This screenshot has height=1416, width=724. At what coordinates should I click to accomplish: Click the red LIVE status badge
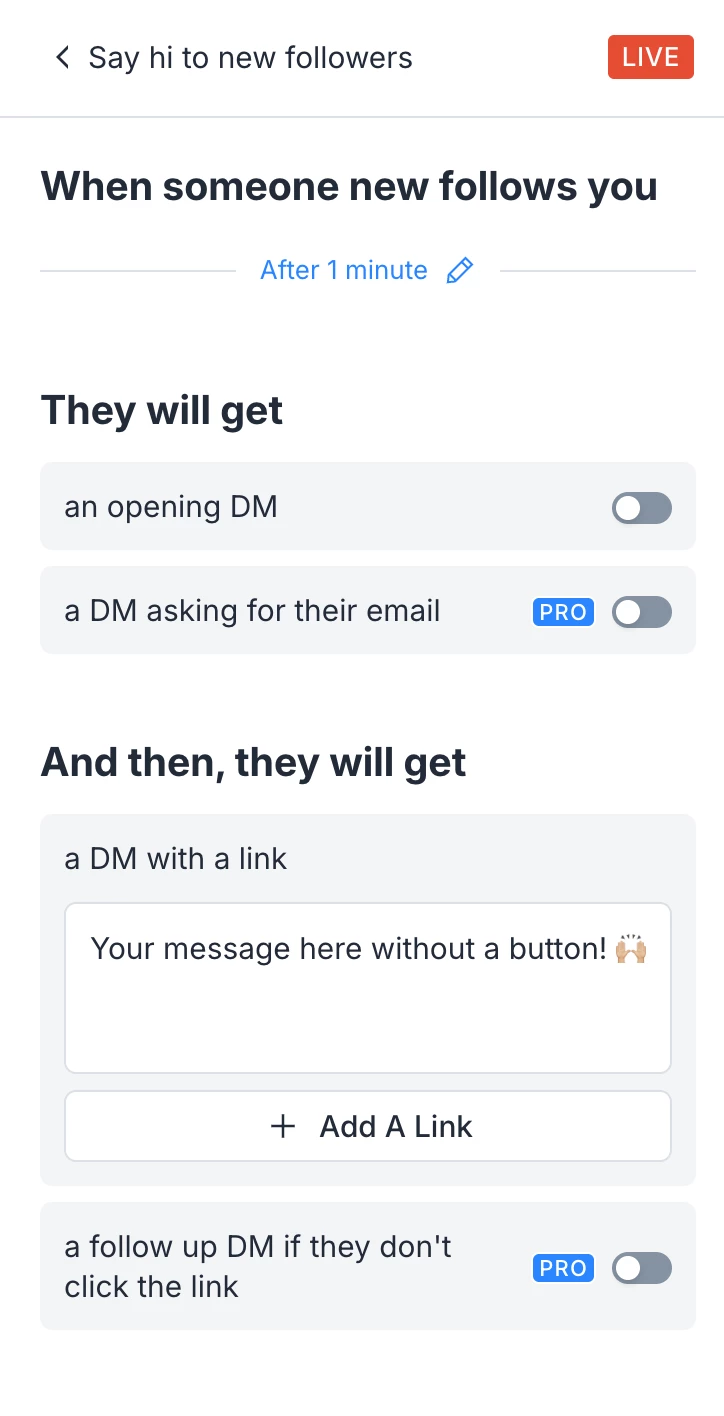tap(650, 58)
